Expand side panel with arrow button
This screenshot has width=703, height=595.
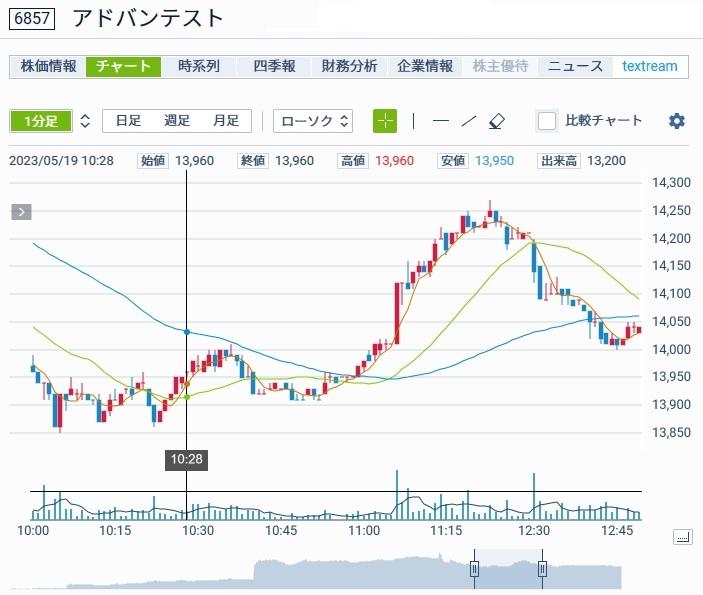(22, 211)
